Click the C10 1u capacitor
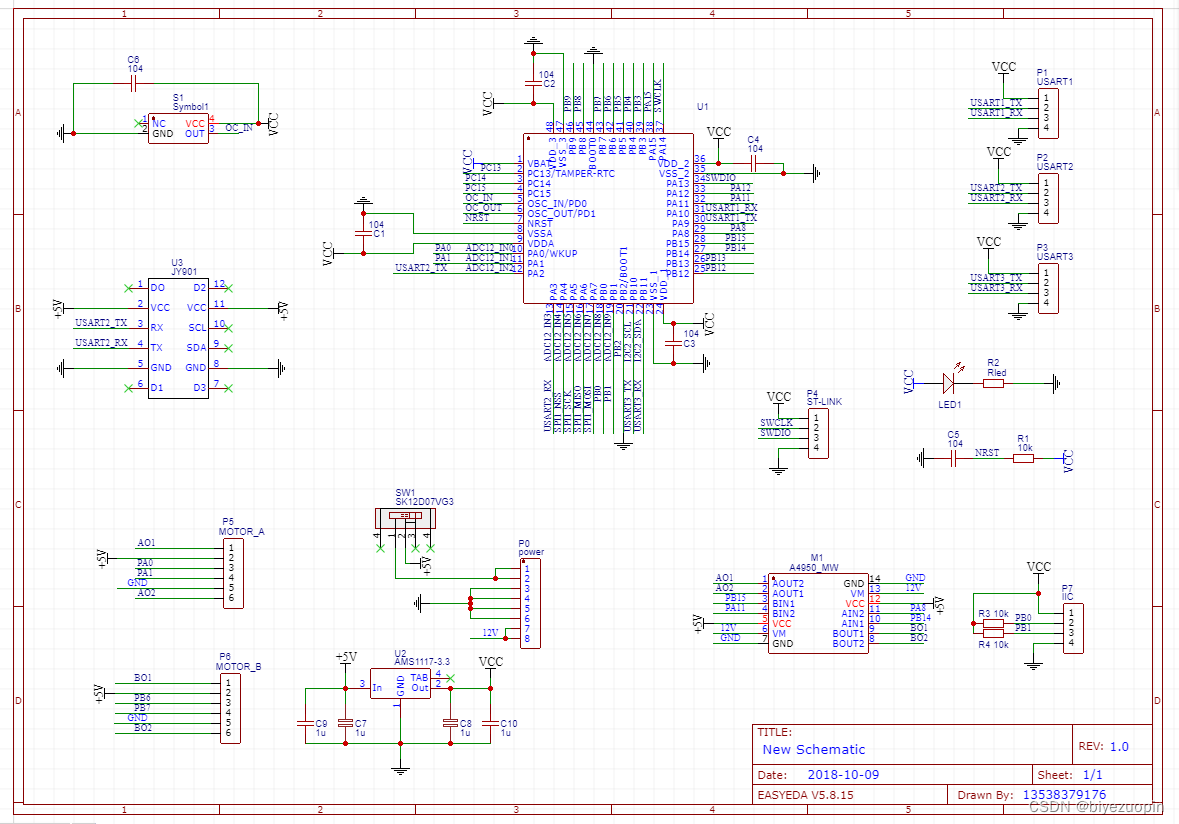This screenshot has height=824, width=1179. pyautogui.click(x=489, y=723)
